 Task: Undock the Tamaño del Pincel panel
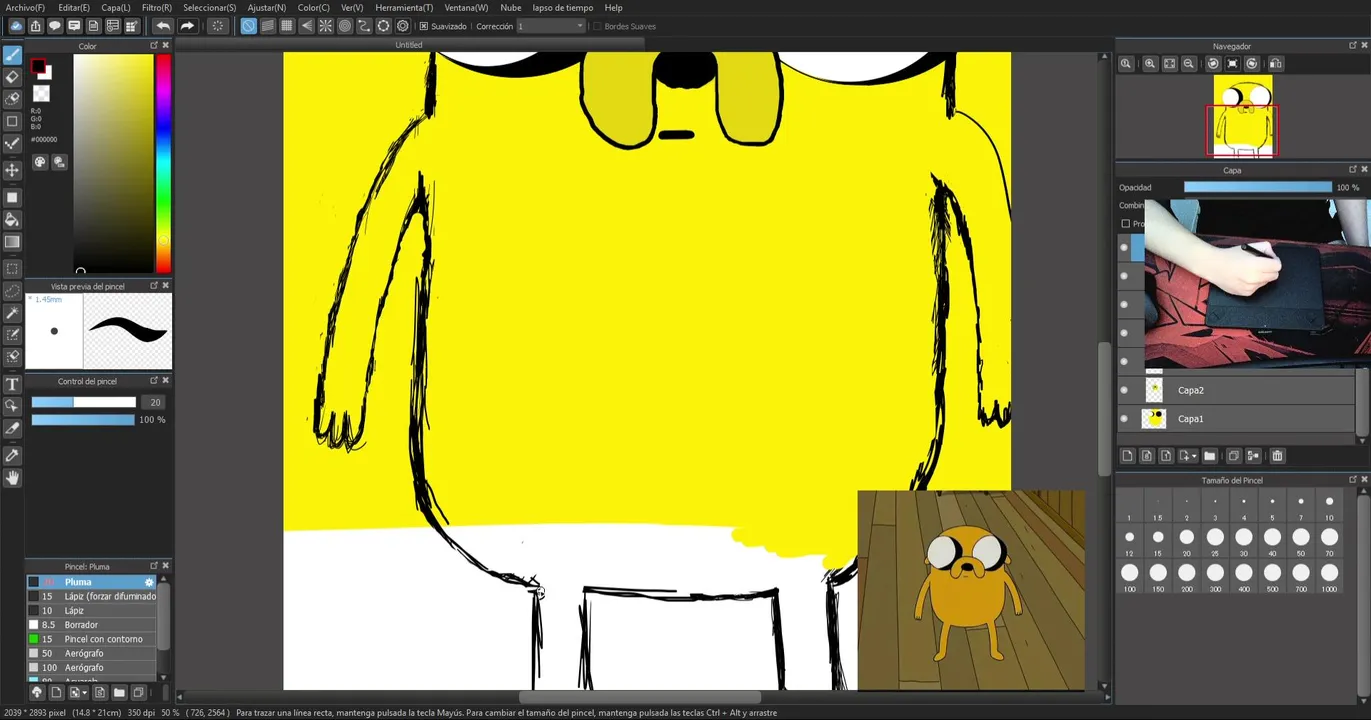click(x=1352, y=480)
